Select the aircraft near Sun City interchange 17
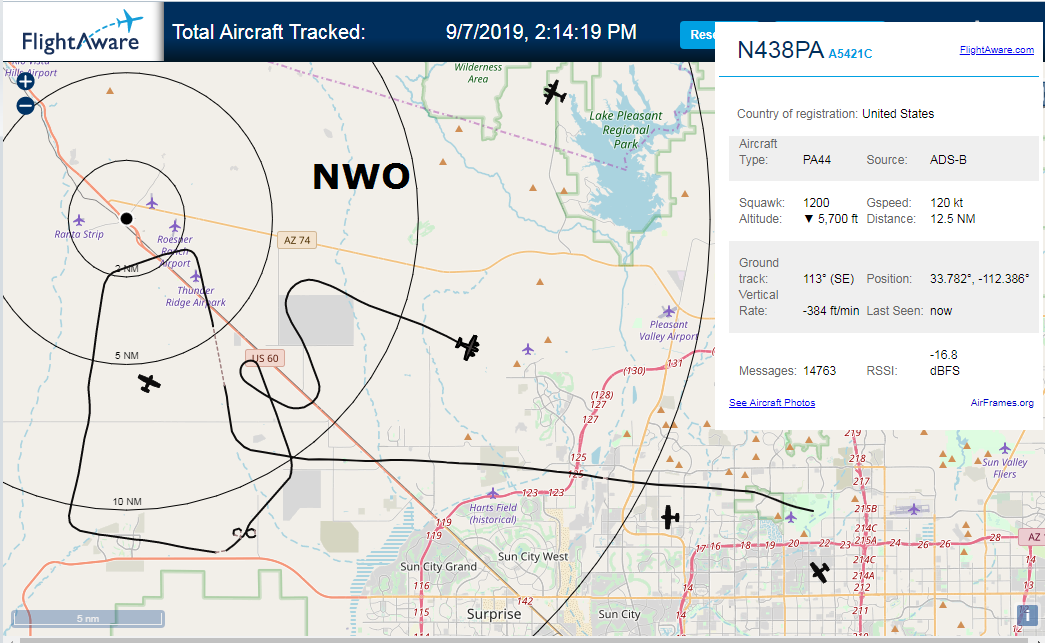1045x643 pixels. click(670, 517)
